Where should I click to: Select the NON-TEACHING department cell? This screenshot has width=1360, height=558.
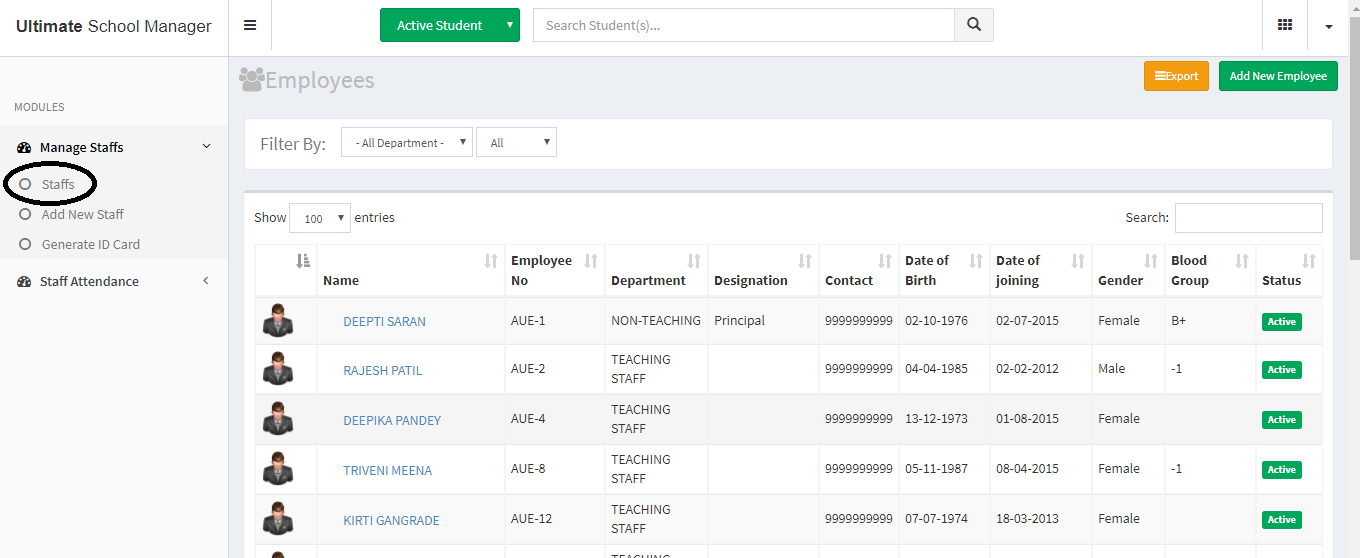[656, 321]
